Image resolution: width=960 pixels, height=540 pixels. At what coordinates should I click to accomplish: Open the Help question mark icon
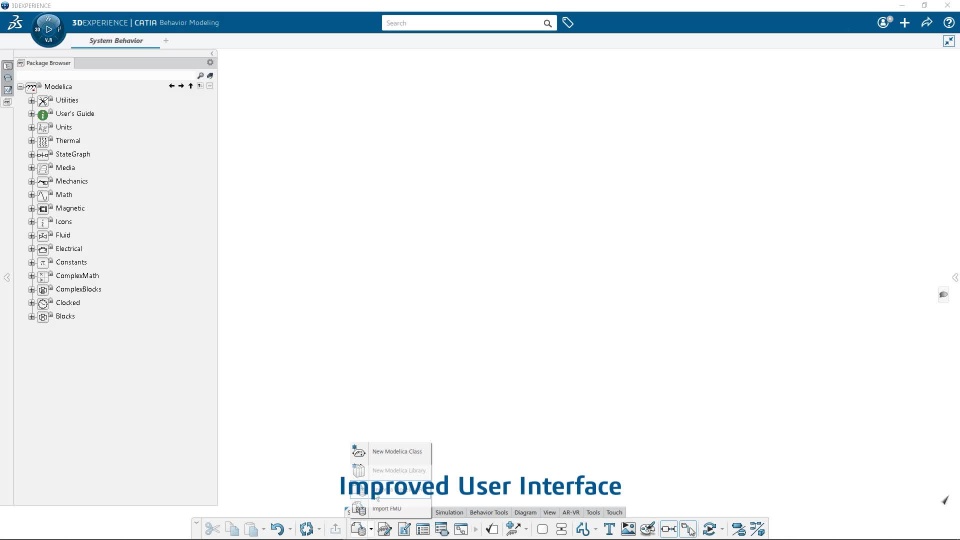coord(949,23)
